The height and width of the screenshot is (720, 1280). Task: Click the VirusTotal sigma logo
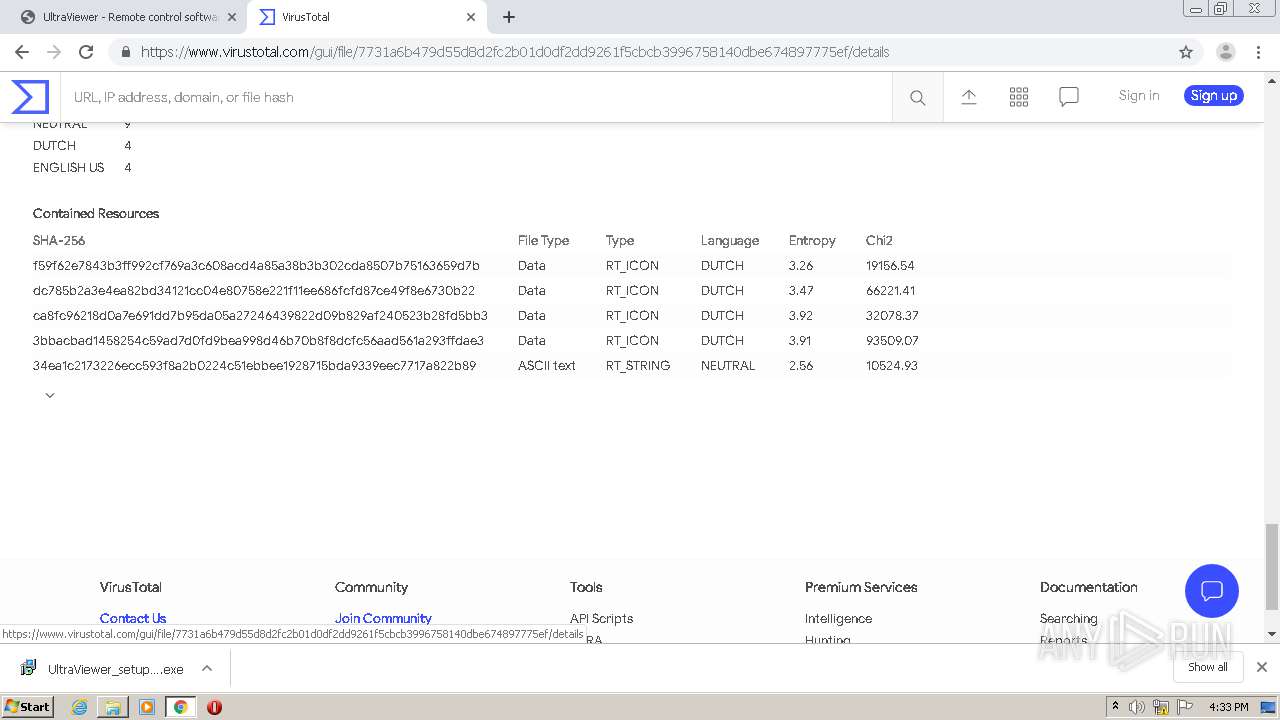(x=30, y=97)
